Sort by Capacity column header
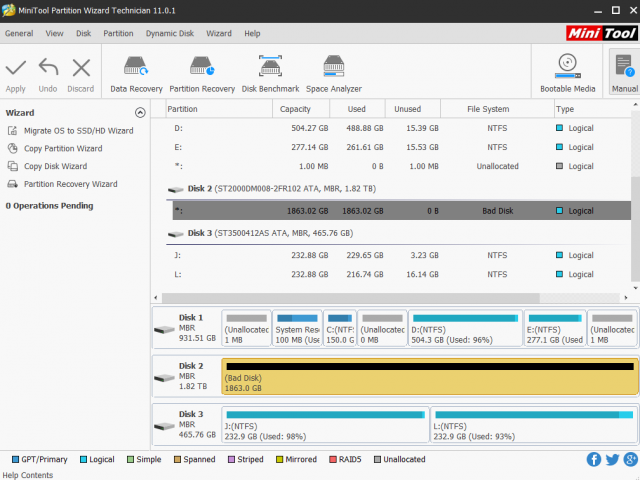Viewport: 640px width, 480px height. pyautogui.click(x=295, y=109)
